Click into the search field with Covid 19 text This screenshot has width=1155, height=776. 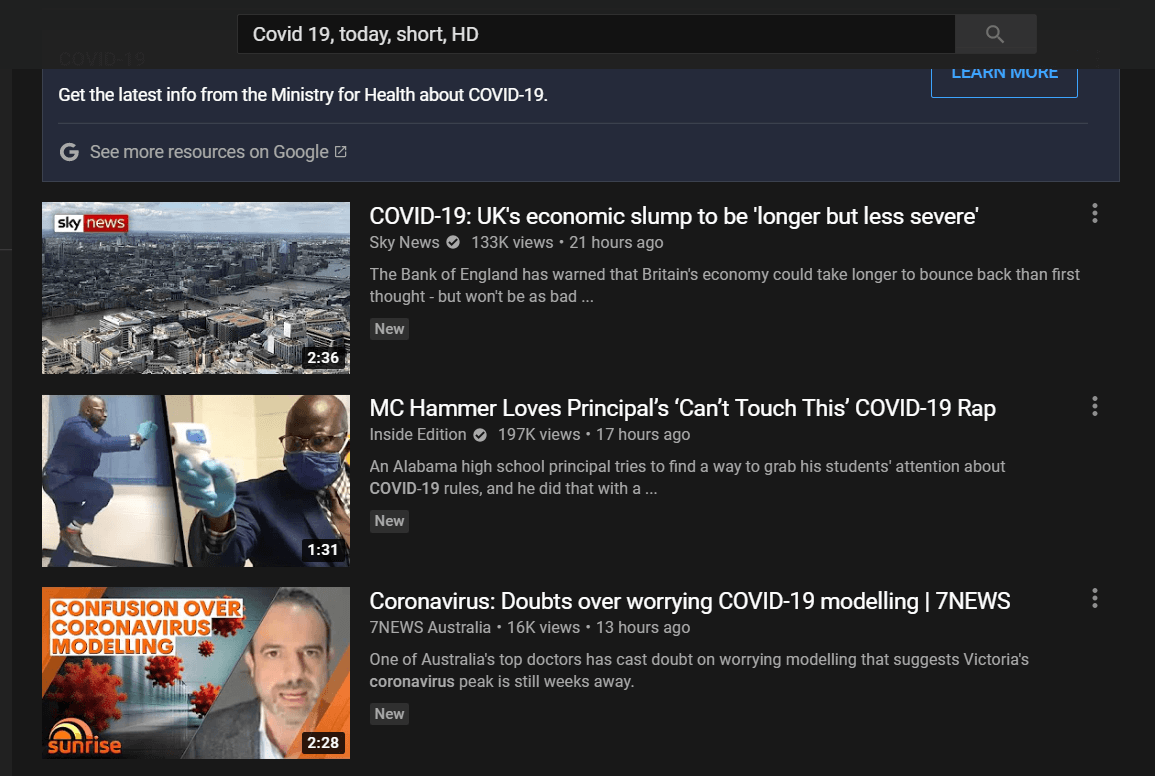[596, 34]
